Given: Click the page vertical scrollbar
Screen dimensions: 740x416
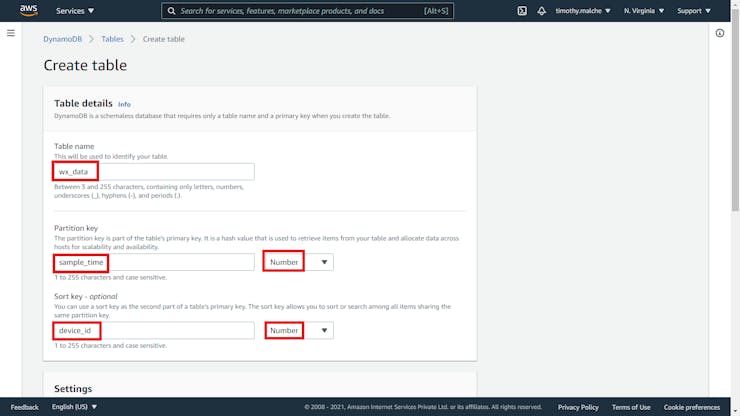Looking at the screenshot, I should (735, 109).
